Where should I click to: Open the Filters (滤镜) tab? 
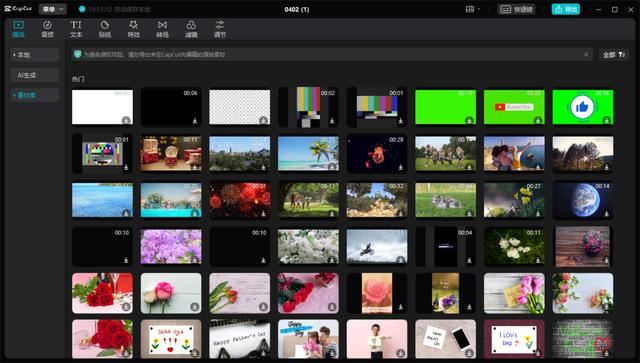191,29
